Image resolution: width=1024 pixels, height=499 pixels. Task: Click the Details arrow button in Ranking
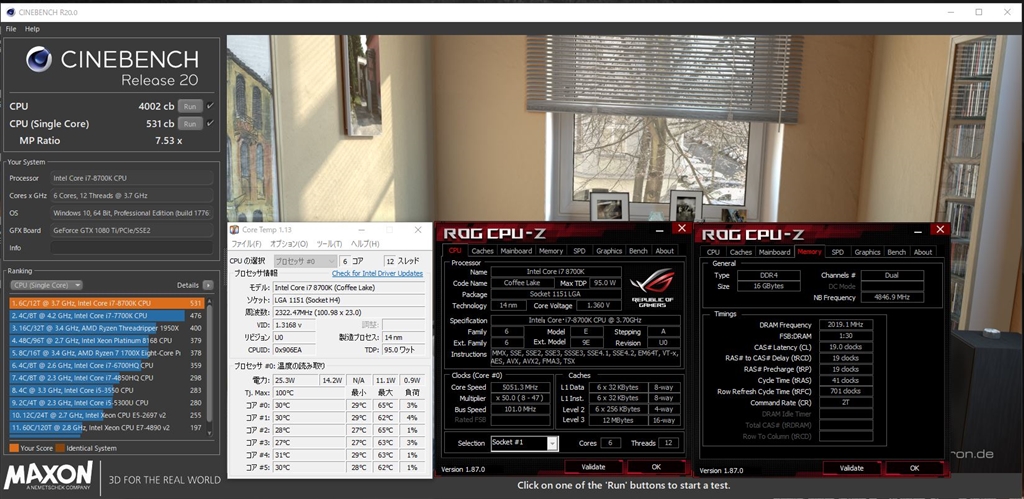pyautogui.click(x=208, y=285)
